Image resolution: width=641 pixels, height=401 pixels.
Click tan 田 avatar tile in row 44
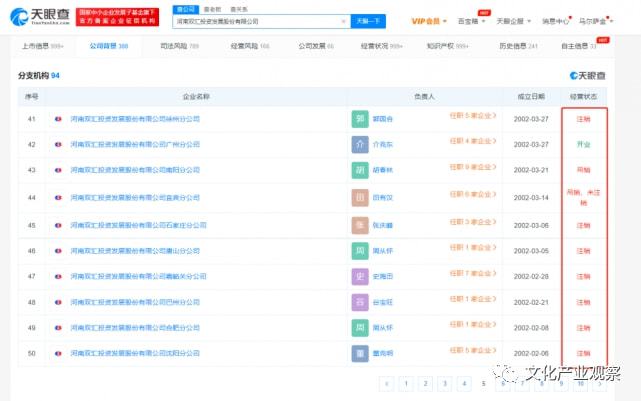[x=360, y=197]
